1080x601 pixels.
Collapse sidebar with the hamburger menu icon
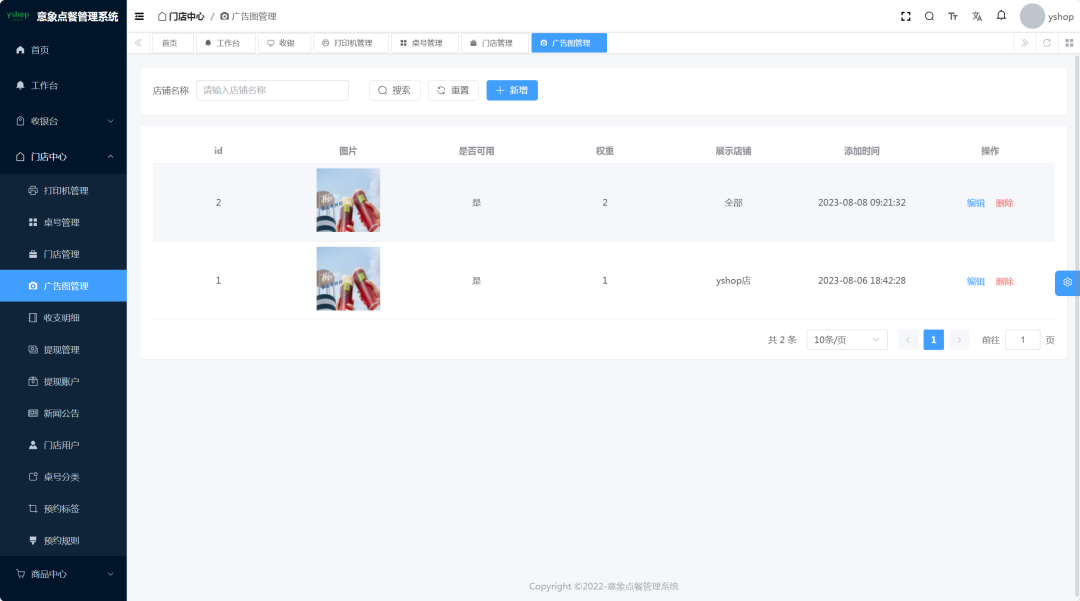pyautogui.click(x=139, y=17)
